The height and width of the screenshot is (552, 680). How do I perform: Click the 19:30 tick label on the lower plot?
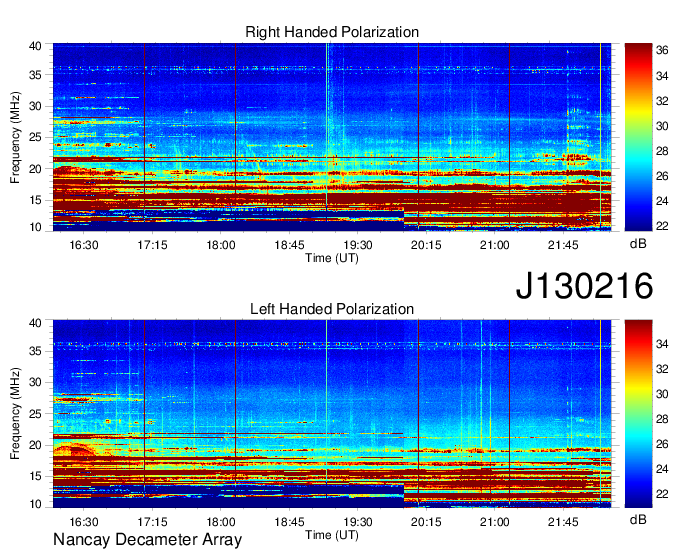click(x=358, y=522)
